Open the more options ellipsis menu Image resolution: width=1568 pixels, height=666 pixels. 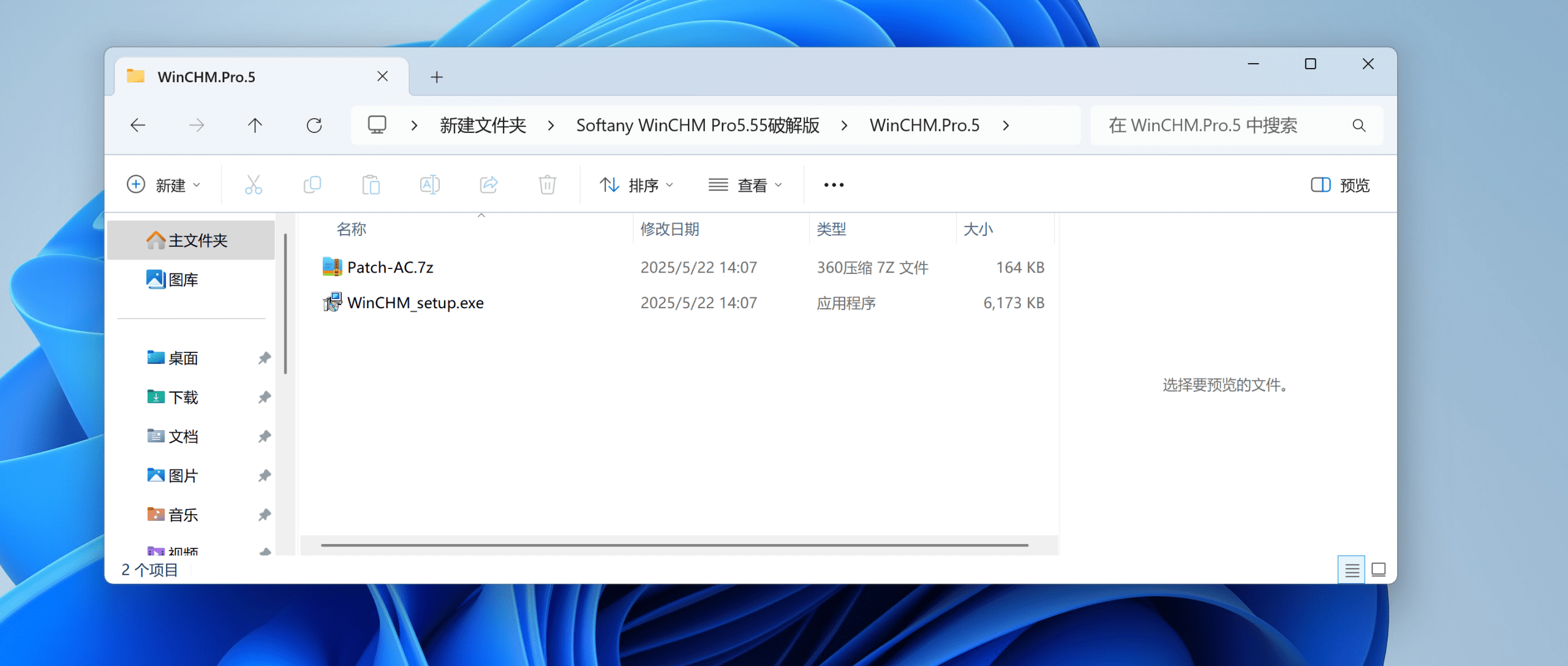click(834, 185)
